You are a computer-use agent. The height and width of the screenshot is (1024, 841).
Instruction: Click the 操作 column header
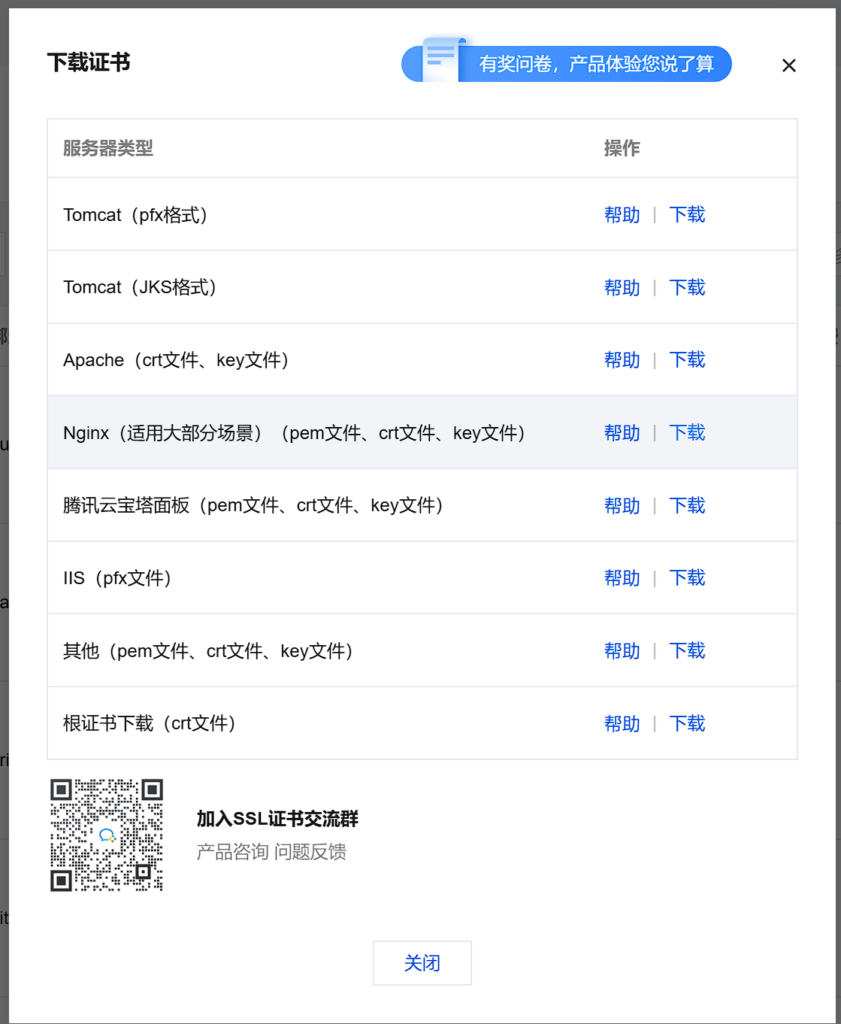pos(622,148)
